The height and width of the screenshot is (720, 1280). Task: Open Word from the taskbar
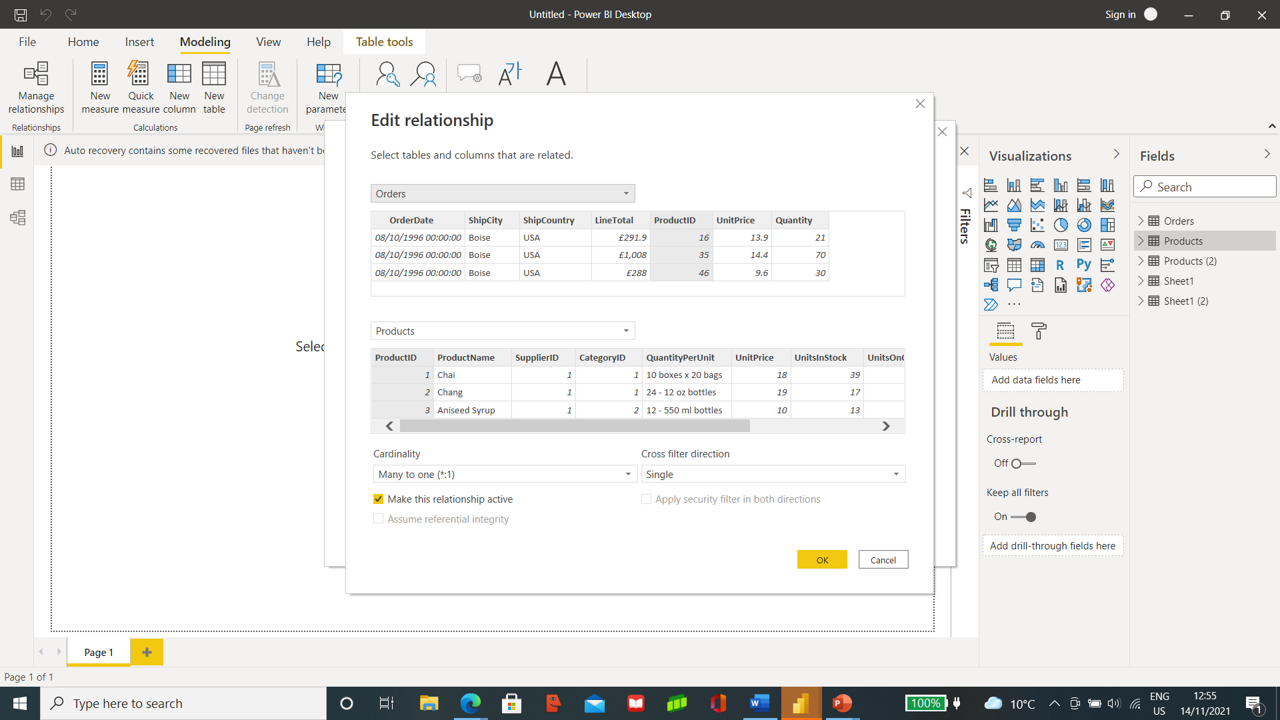point(759,703)
